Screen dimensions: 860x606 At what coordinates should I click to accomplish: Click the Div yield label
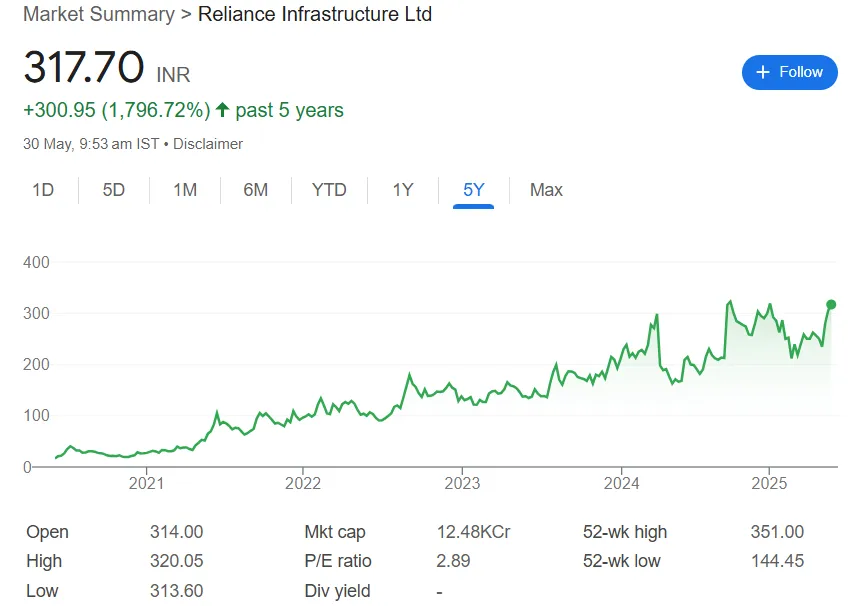coord(337,591)
